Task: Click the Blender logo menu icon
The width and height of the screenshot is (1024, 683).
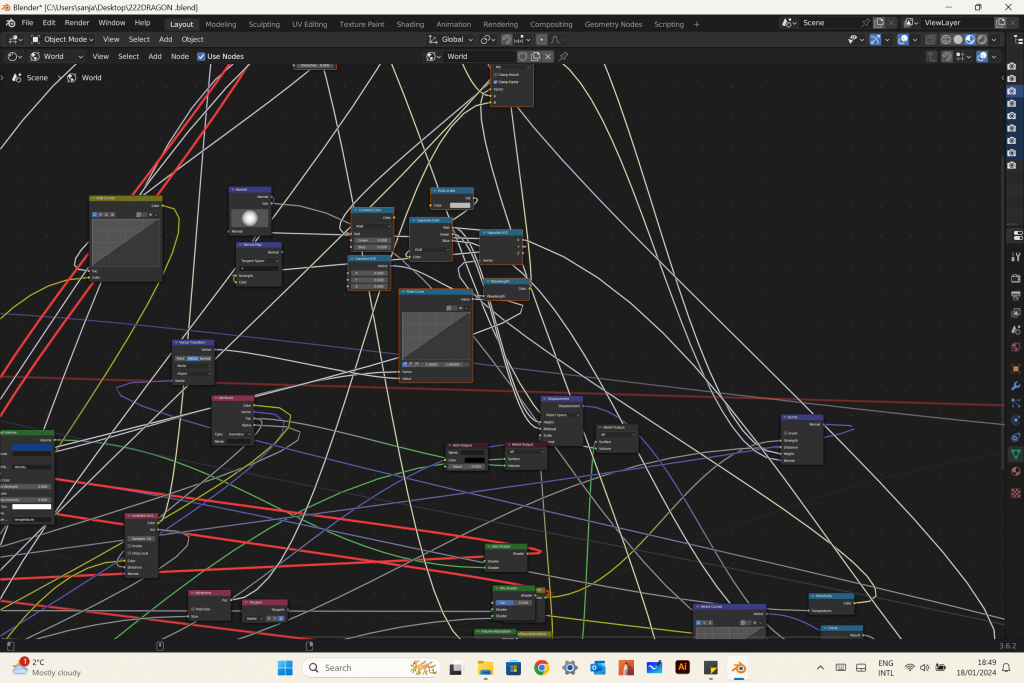Action: pyautogui.click(x=10, y=23)
